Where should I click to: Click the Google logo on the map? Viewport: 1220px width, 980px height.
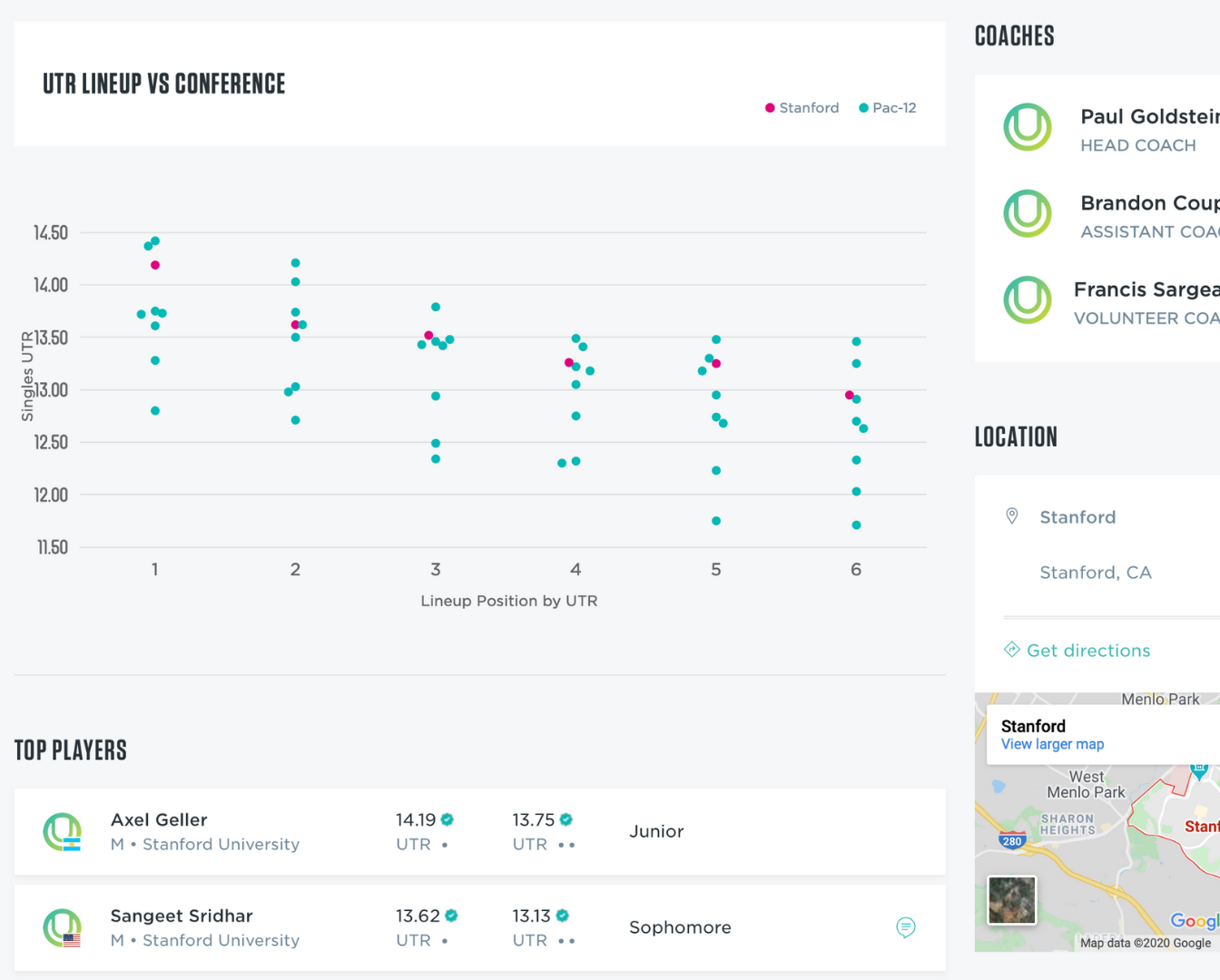click(1195, 921)
